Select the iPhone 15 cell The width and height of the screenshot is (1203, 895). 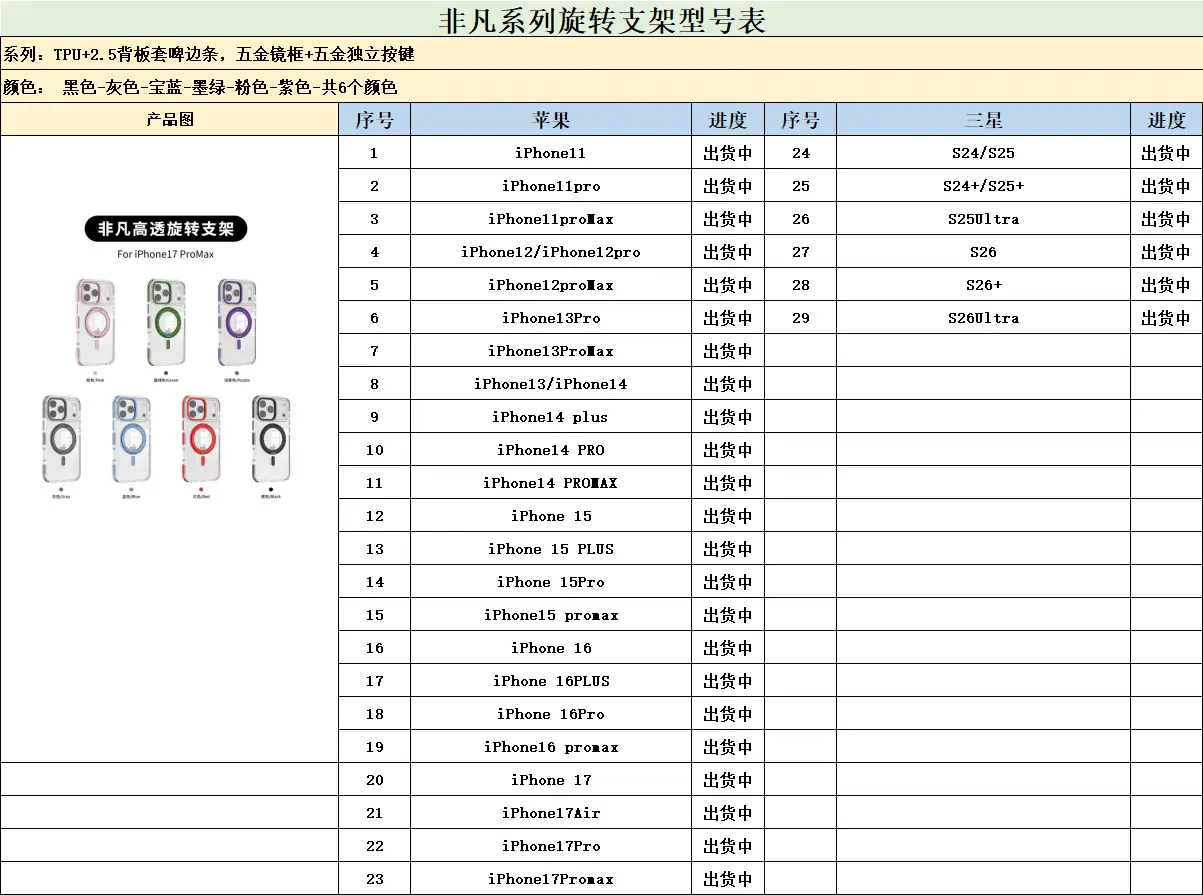tap(551, 516)
